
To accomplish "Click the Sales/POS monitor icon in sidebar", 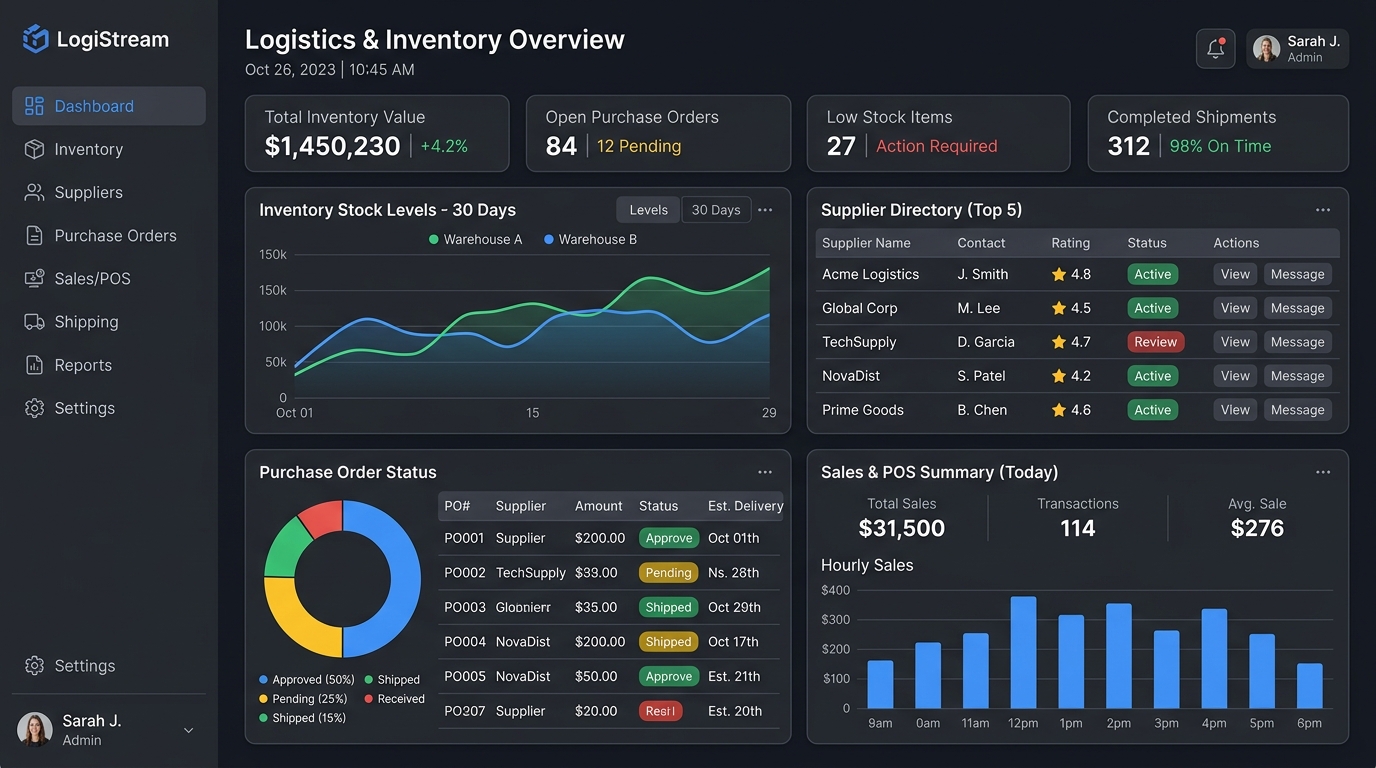I will pyautogui.click(x=34, y=278).
